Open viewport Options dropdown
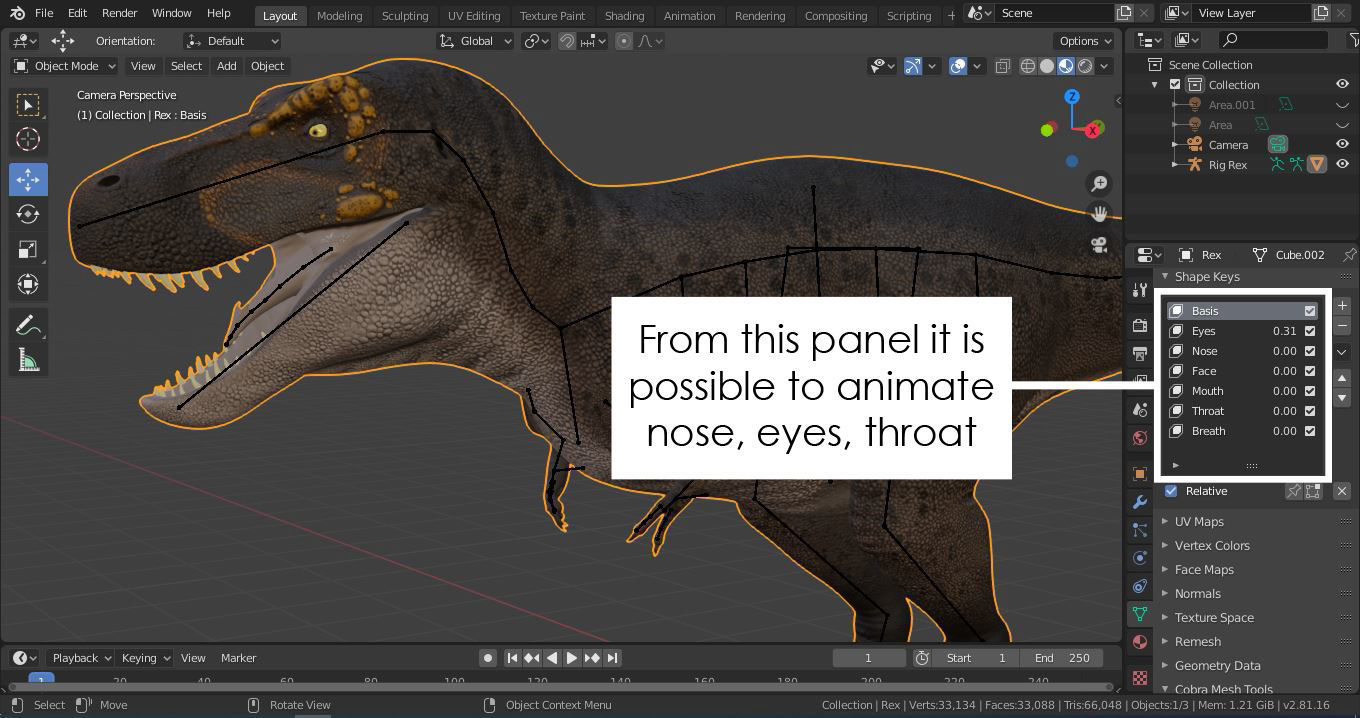 (1084, 41)
